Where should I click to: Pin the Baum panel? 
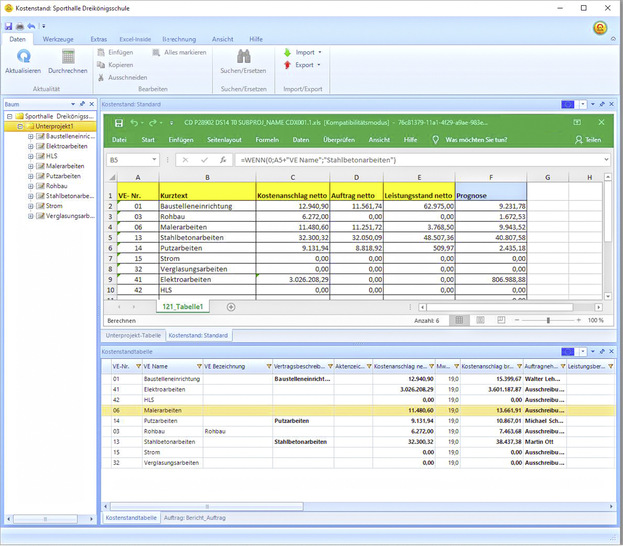coord(81,104)
